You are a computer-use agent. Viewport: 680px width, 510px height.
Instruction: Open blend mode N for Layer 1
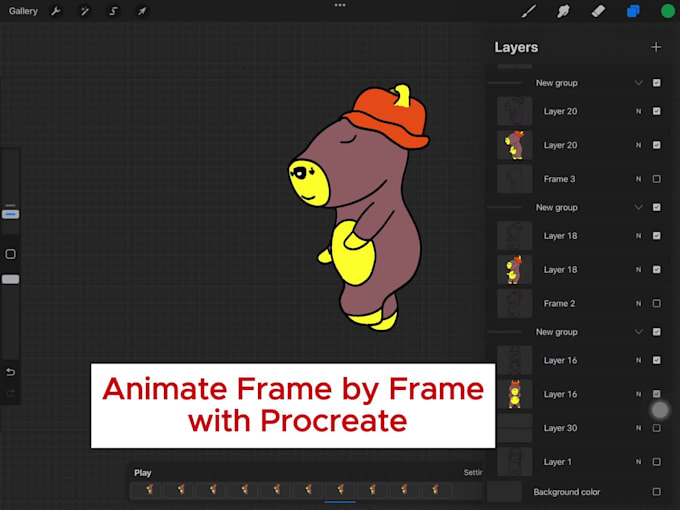tap(638, 462)
